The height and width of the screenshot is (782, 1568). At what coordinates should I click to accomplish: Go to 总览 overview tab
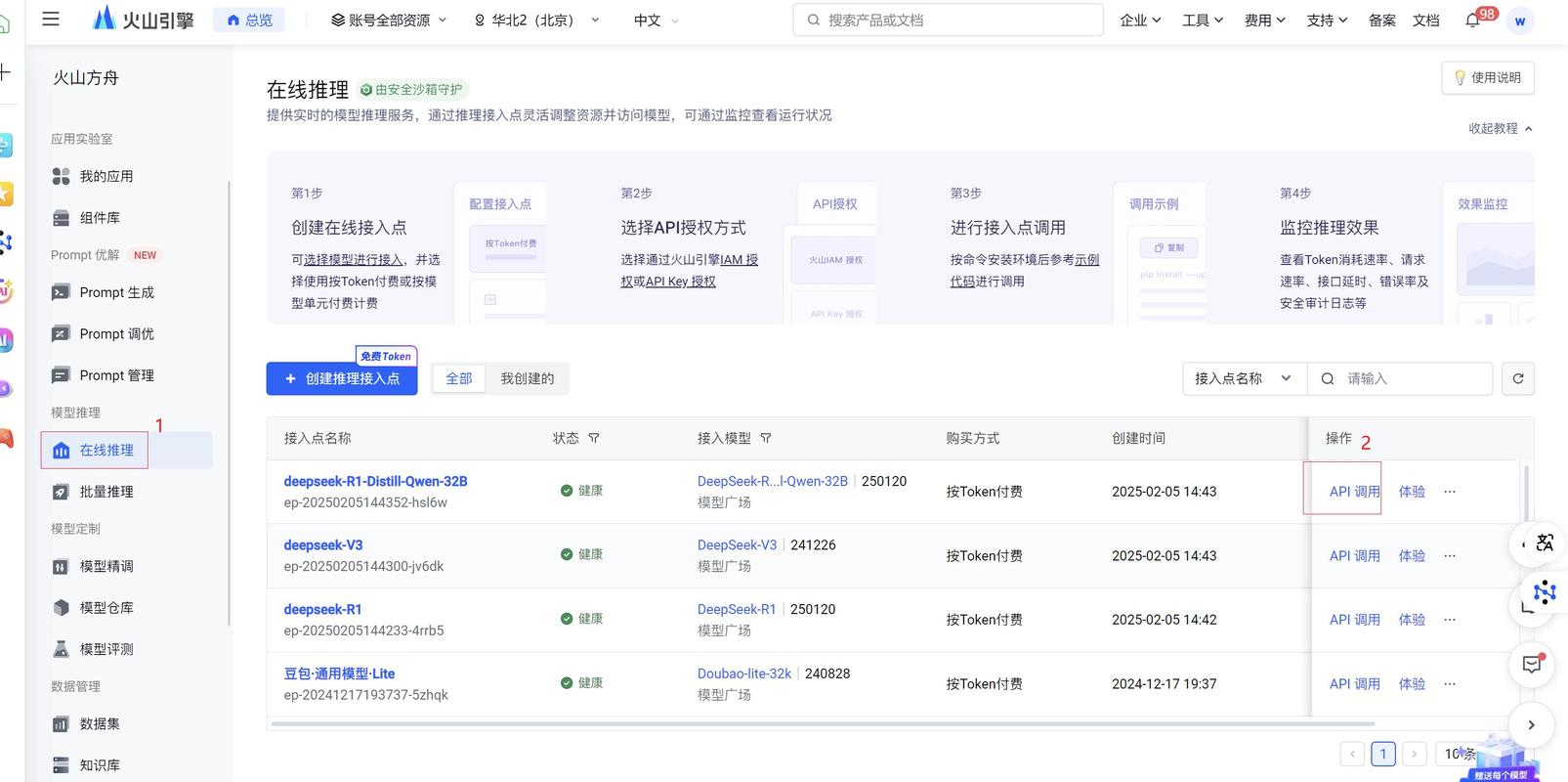coord(249,20)
